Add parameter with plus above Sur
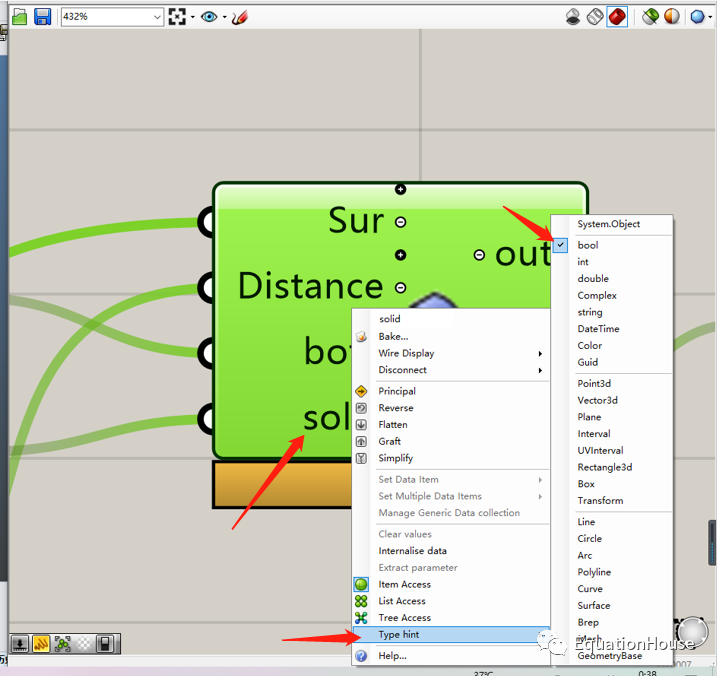Viewport: 717px width, 676px height. pos(400,189)
